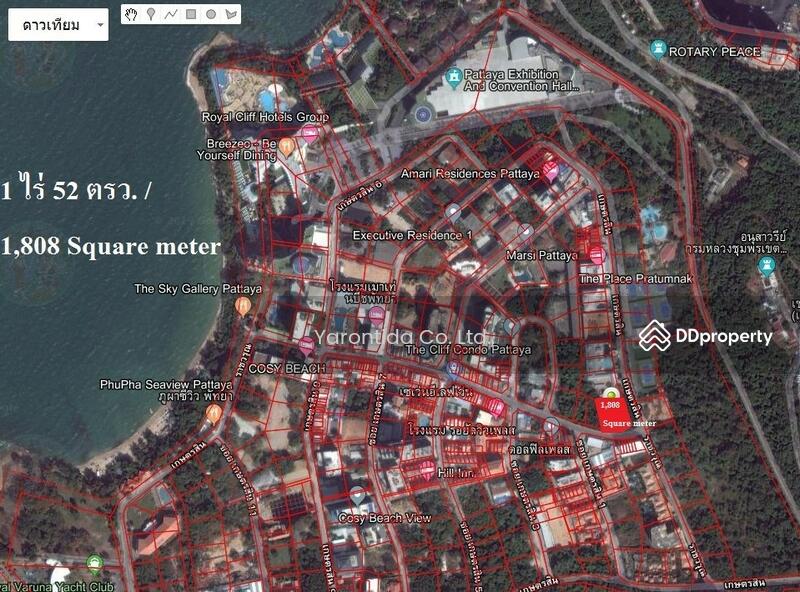800x592 pixels.
Task: Open the ดาวเทียม map type dropdown
Action: pos(58,24)
